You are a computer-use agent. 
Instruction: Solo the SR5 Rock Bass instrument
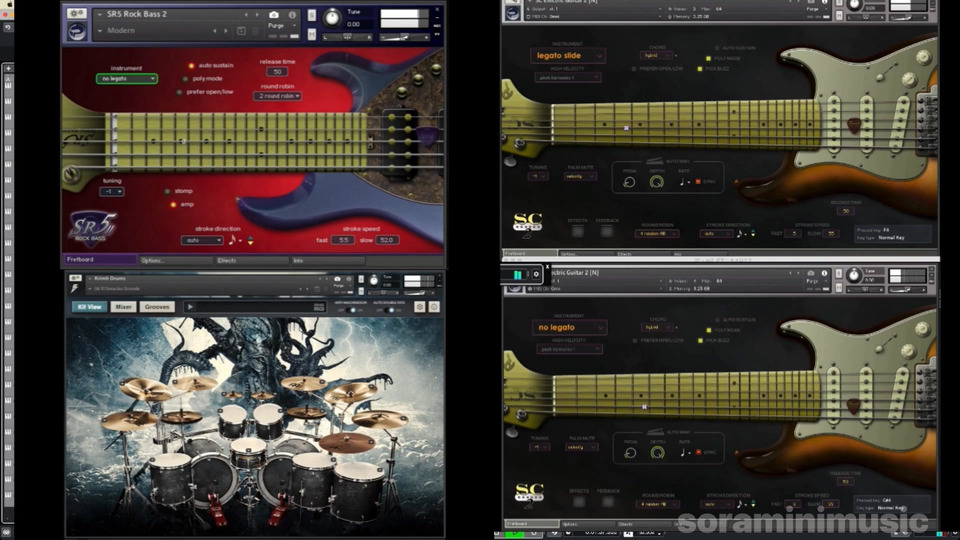(312, 15)
